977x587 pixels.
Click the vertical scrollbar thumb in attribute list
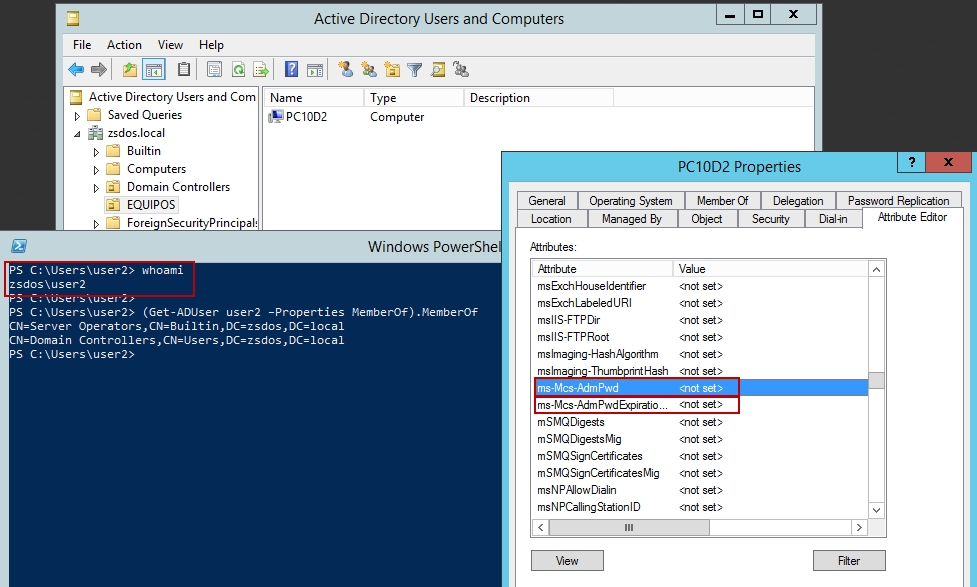[x=876, y=380]
